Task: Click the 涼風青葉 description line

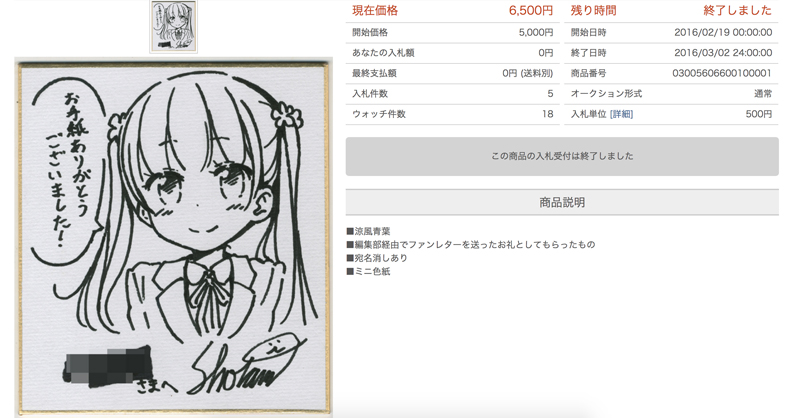Action: pos(368,231)
